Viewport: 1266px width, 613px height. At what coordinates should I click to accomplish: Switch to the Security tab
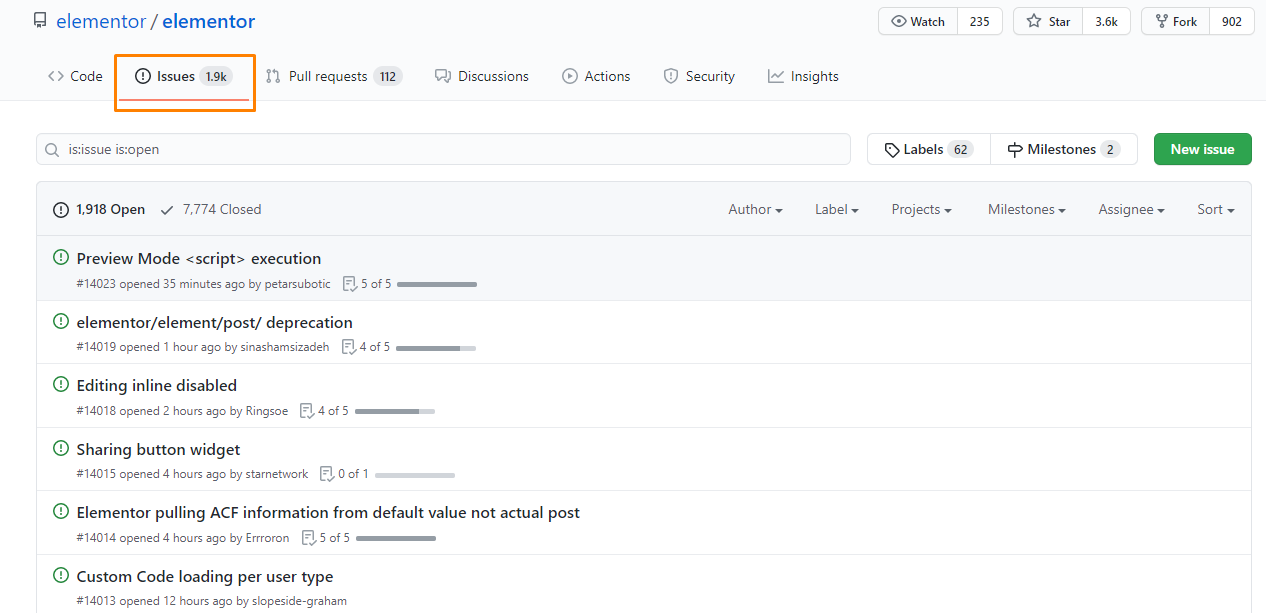click(x=699, y=76)
